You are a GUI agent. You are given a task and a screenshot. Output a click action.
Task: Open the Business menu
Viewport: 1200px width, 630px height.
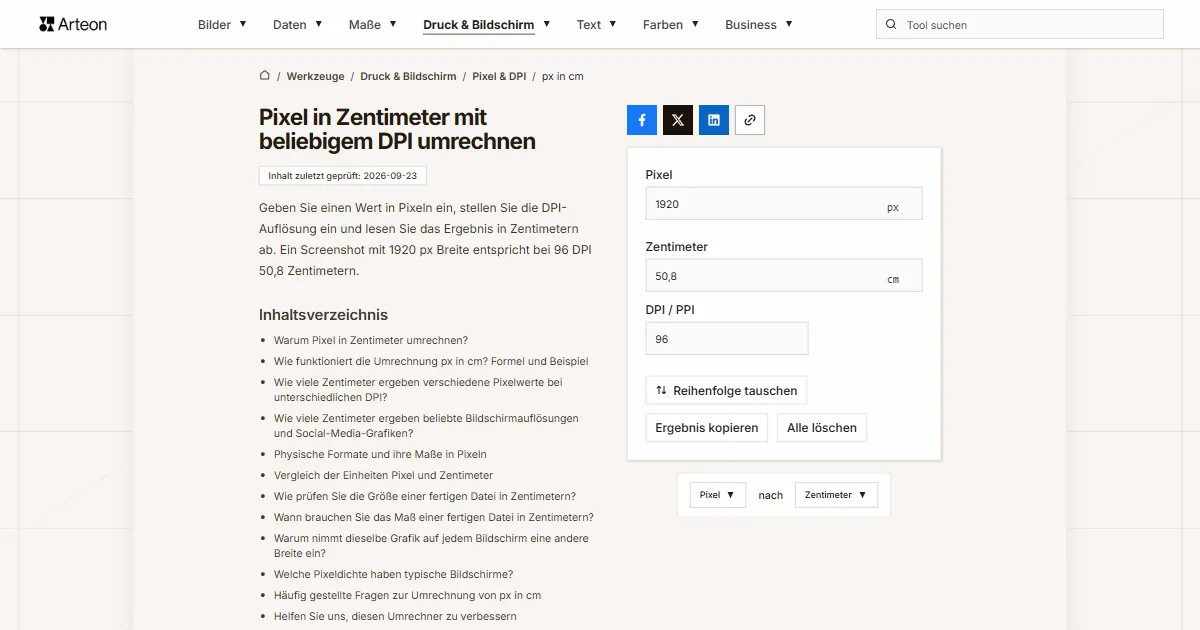click(x=759, y=24)
